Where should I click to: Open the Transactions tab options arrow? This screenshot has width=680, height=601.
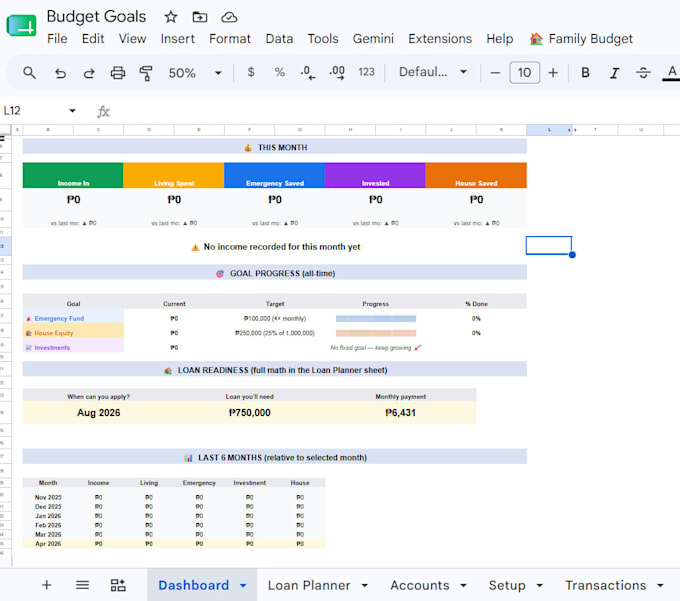pos(660,586)
